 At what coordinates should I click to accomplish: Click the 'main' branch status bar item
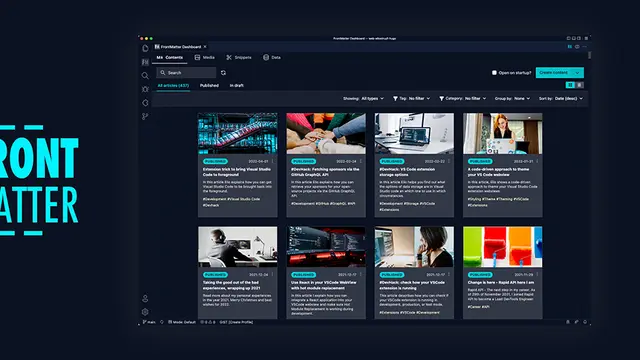tap(149, 322)
